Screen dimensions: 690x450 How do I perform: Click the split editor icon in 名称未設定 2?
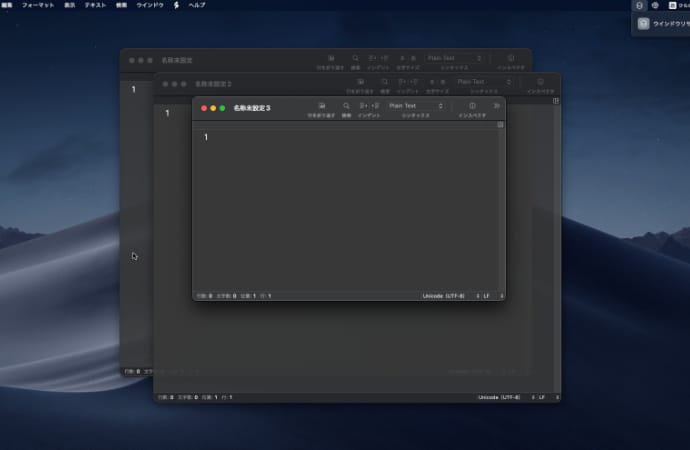click(x=556, y=100)
